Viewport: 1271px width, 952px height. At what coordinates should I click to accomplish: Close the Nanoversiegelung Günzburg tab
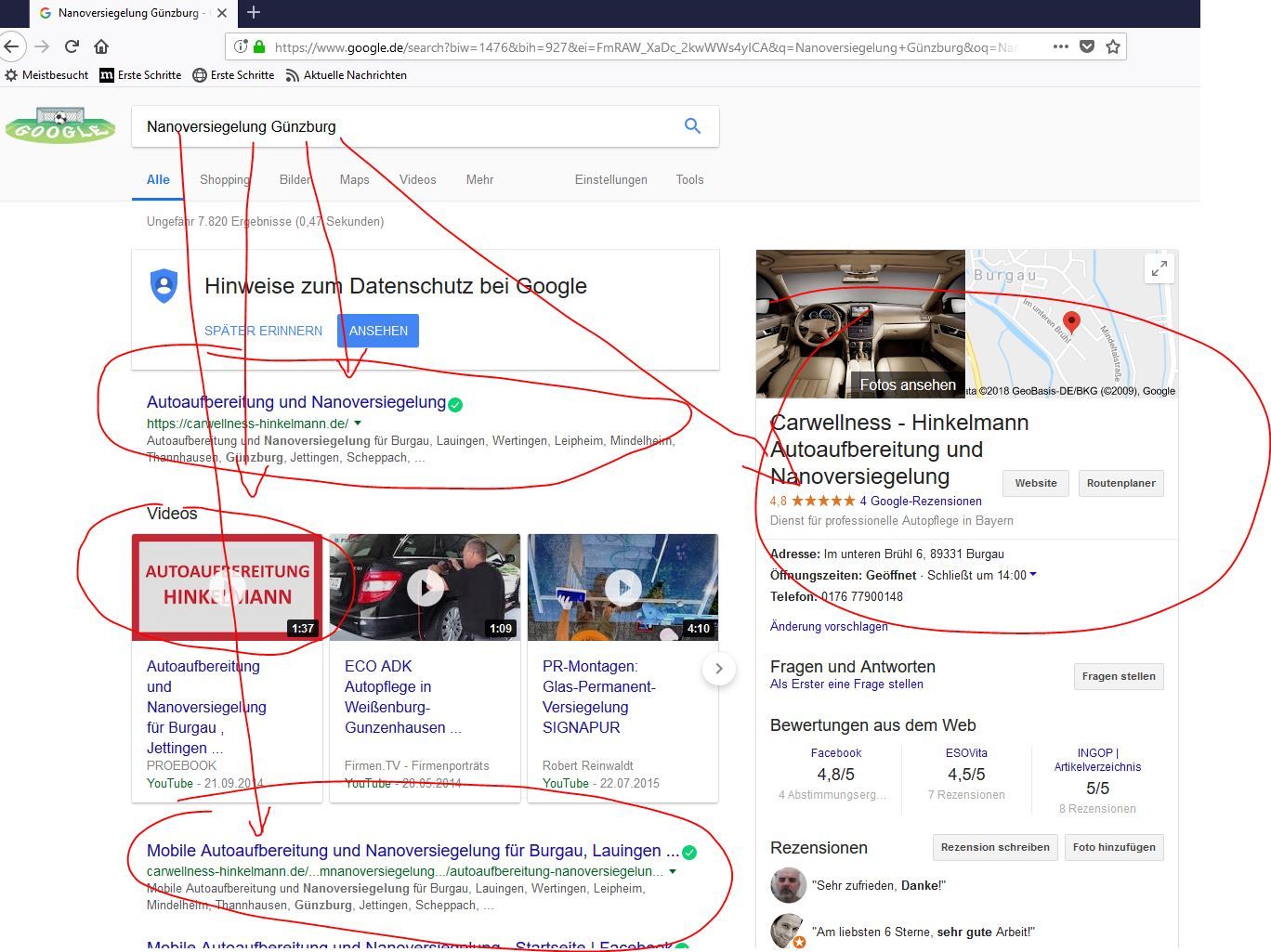tap(221, 13)
